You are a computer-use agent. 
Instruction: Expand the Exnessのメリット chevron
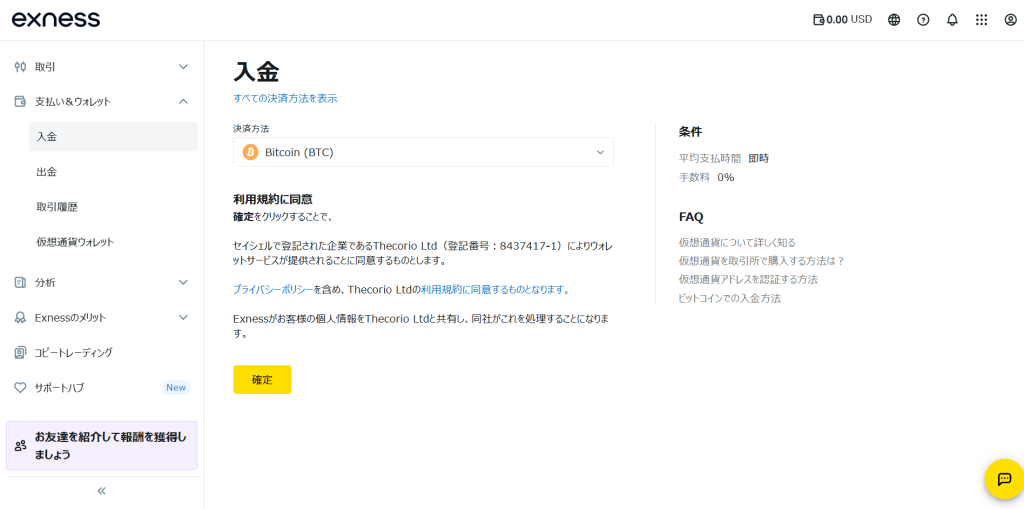[x=184, y=318]
